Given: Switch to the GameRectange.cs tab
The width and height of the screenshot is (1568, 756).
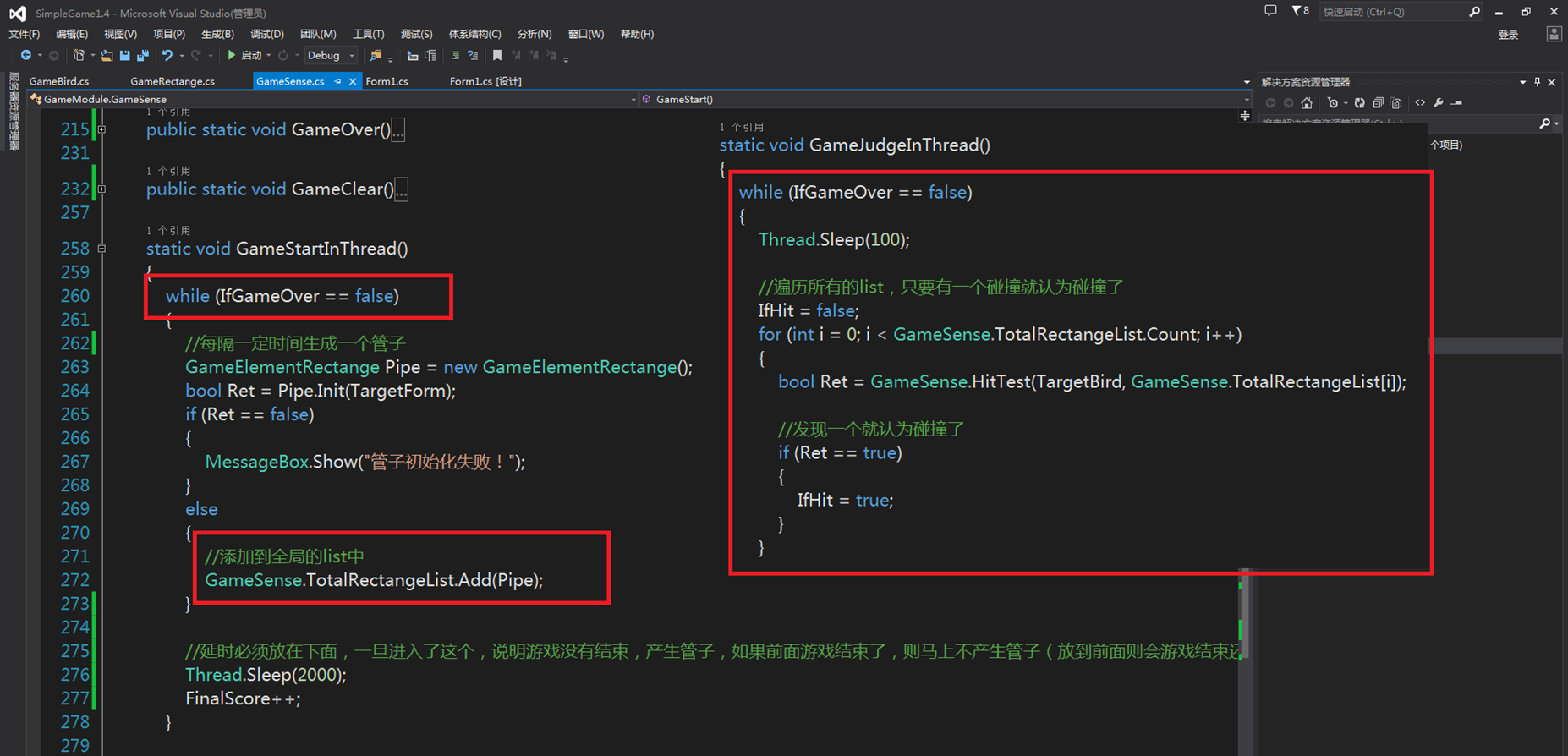Looking at the screenshot, I should [173, 82].
